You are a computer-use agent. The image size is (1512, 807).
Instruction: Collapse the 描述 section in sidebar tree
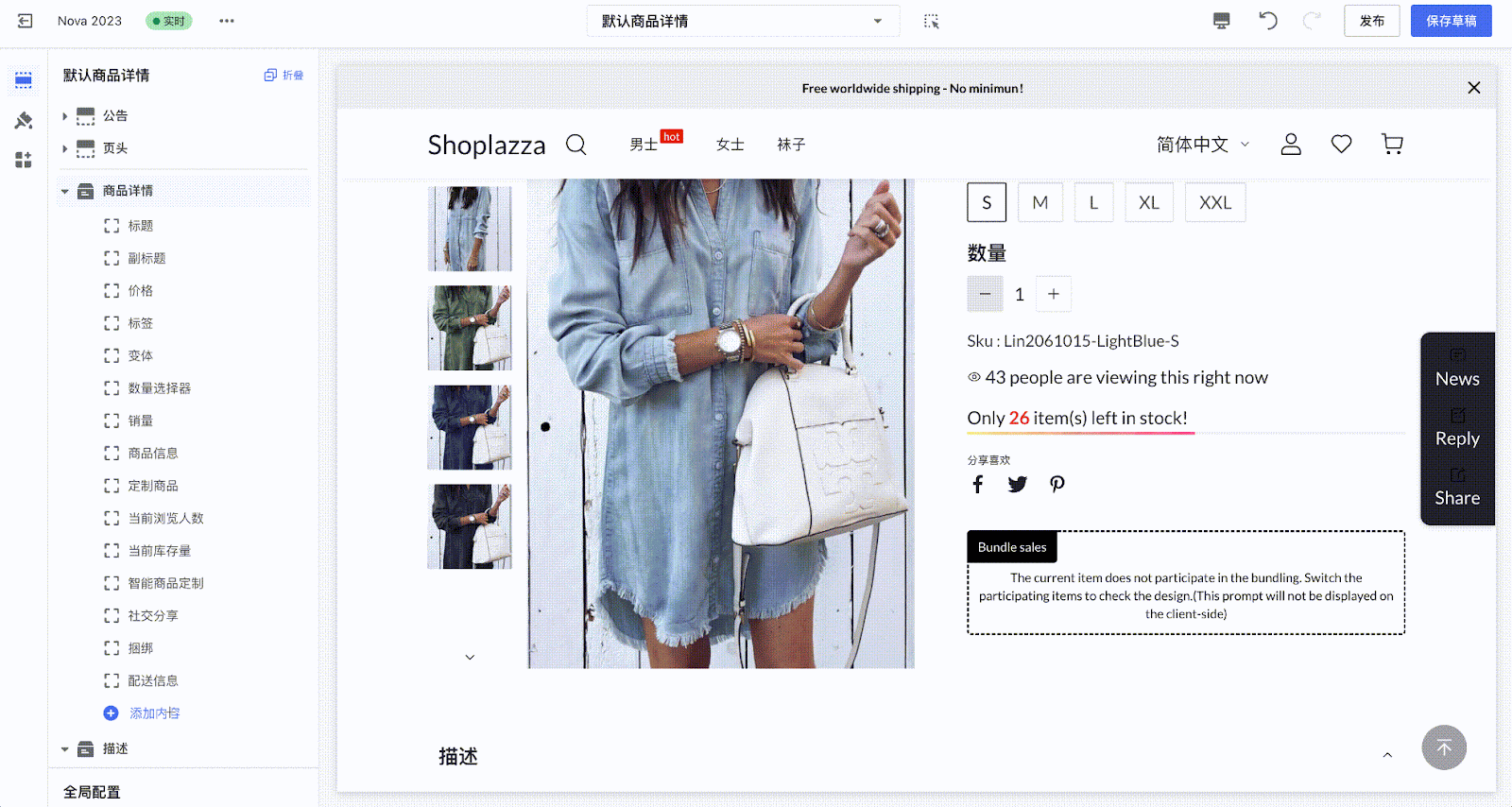(x=64, y=749)
